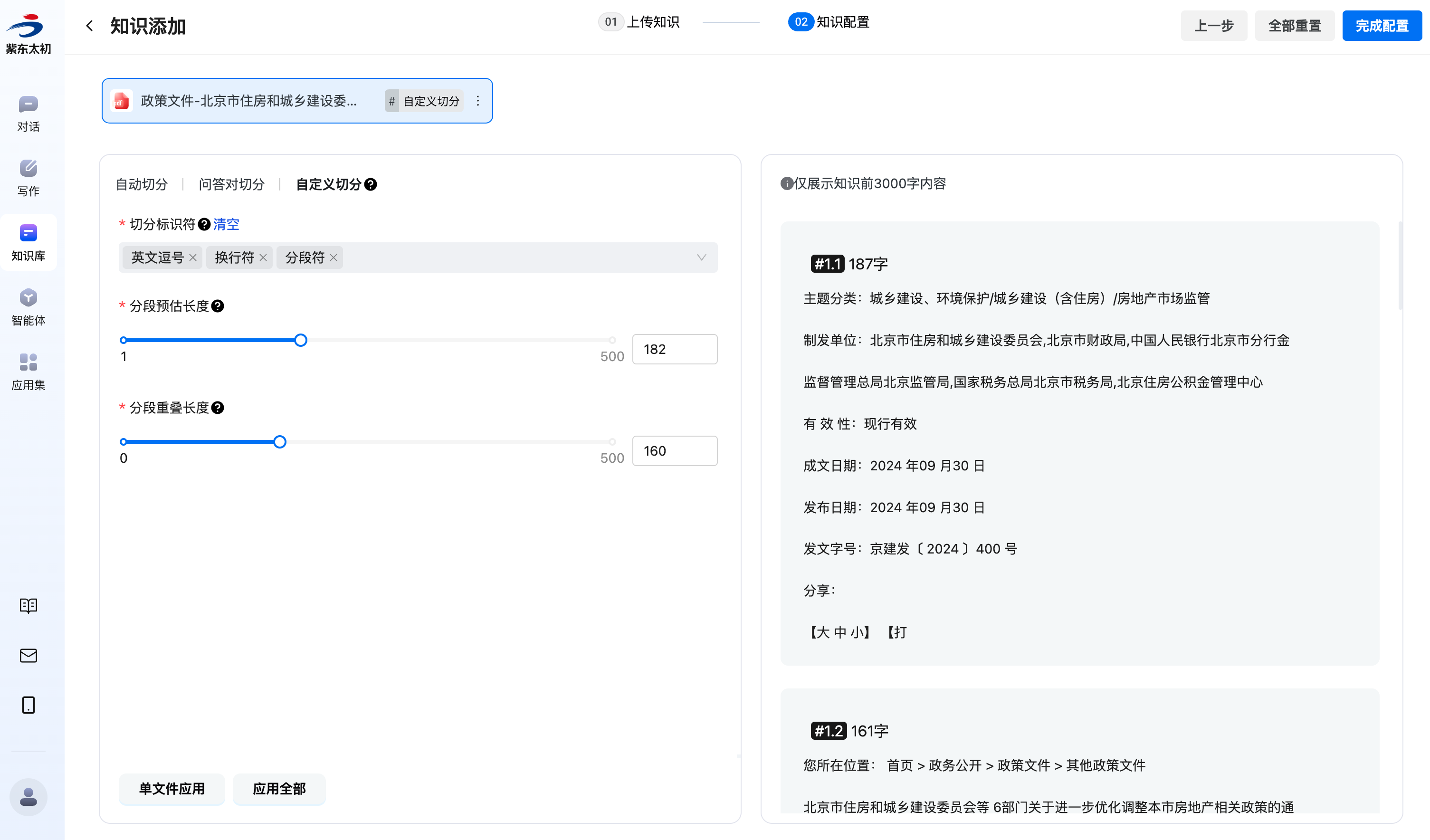1430x840 pixels.
Task: Click the 分段重叠长度 value field showing 160
Action: click(675, 451)
